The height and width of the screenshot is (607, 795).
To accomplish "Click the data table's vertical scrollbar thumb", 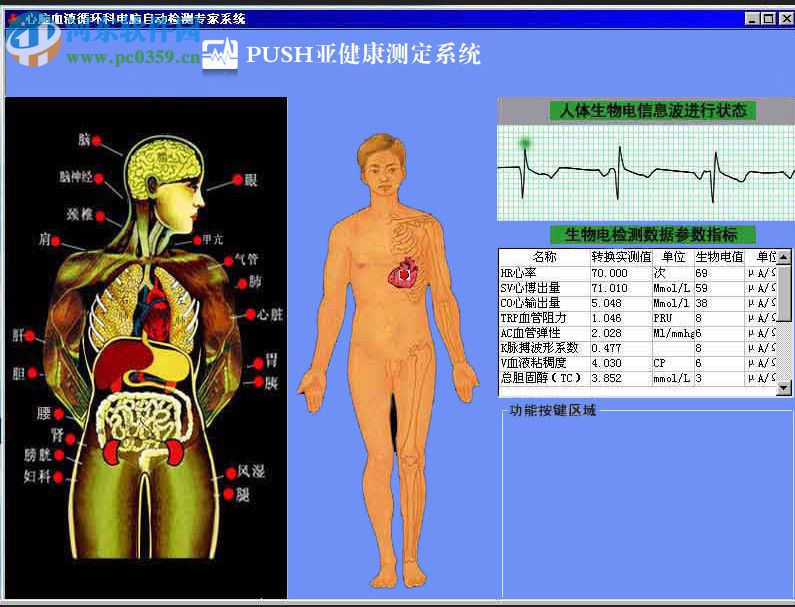I will pos(783,293).
